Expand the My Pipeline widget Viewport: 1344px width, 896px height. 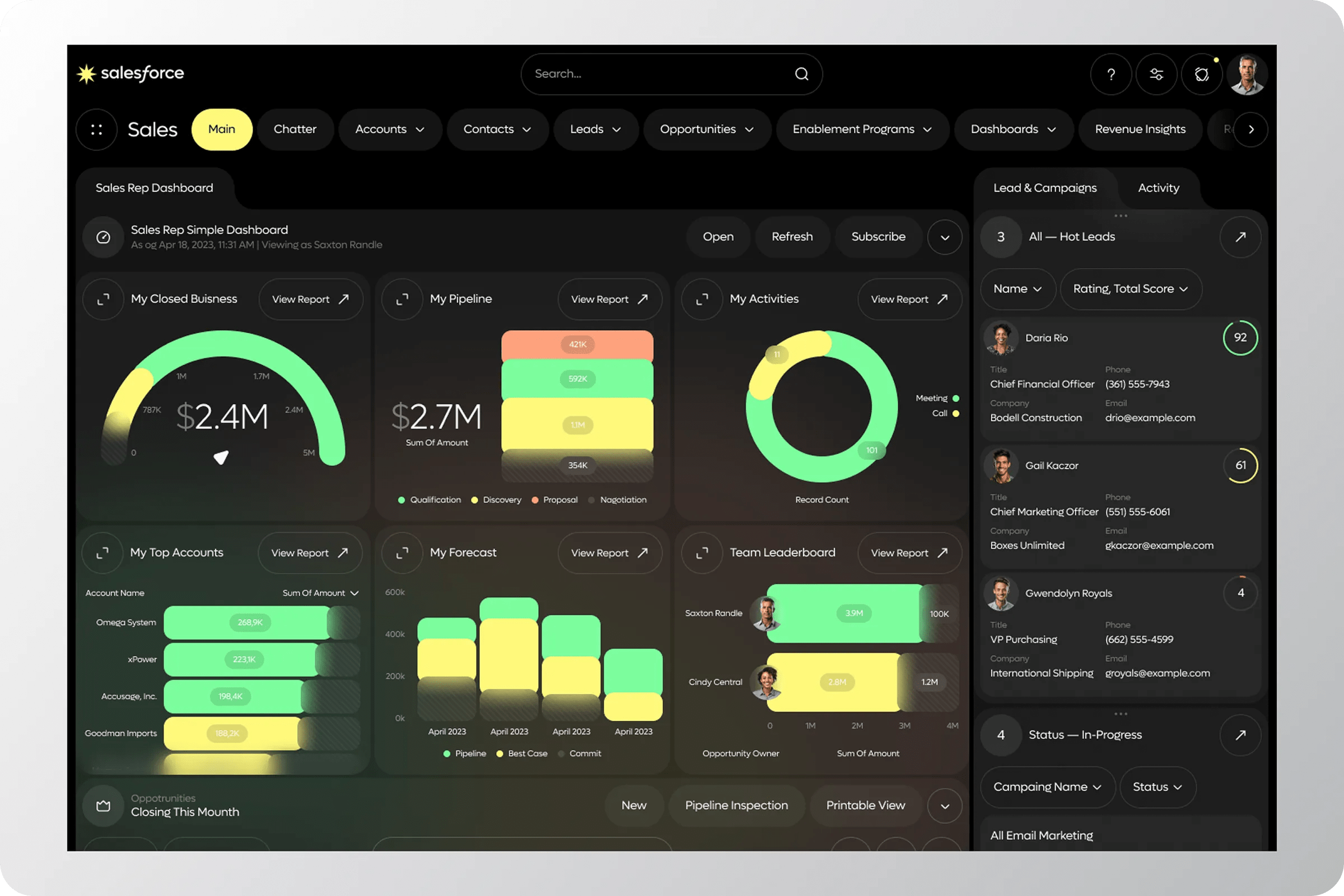pyautogui.click(x=402, y=299)
